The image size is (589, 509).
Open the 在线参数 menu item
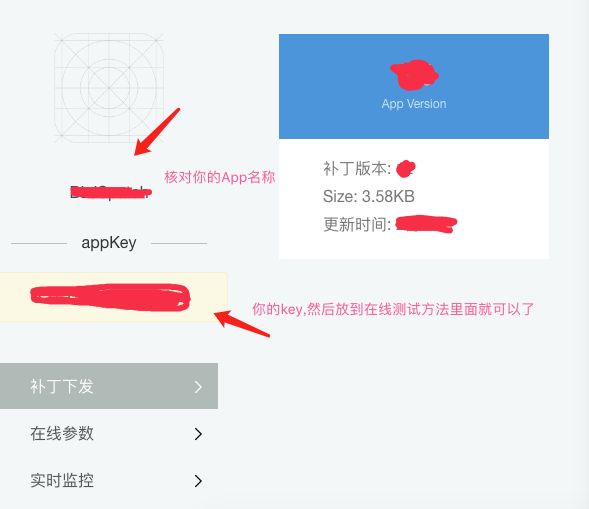point(109,433)
